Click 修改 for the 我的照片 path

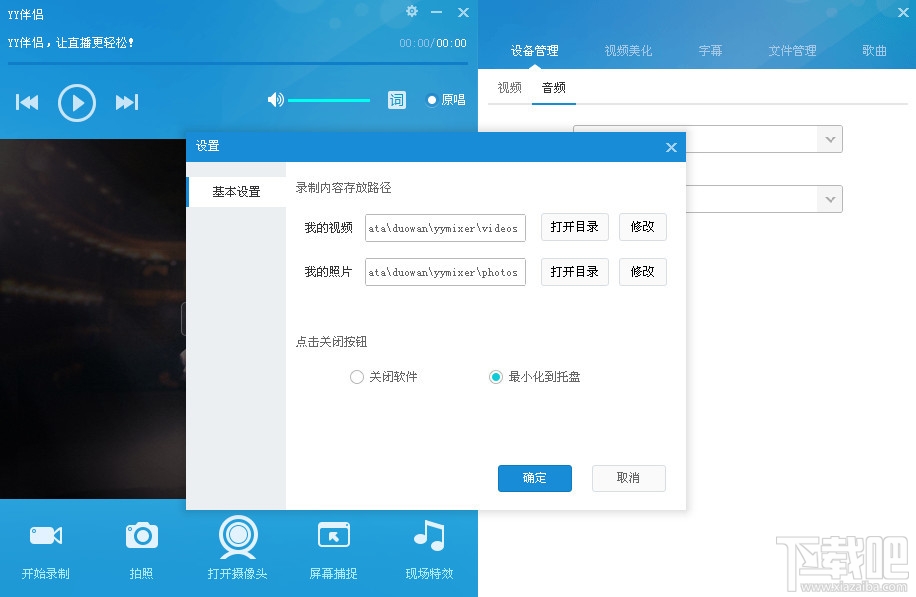pyautogui.click(x=643, y=272)
